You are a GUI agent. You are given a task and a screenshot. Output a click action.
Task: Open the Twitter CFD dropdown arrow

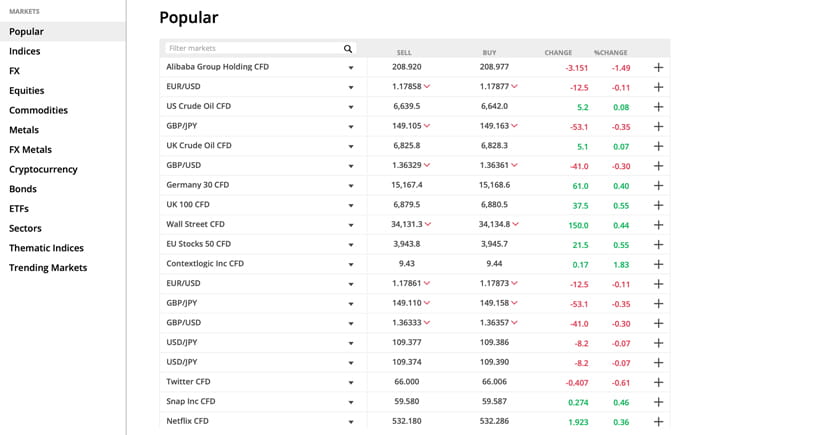pyautogui.click(x=350, y=383)
